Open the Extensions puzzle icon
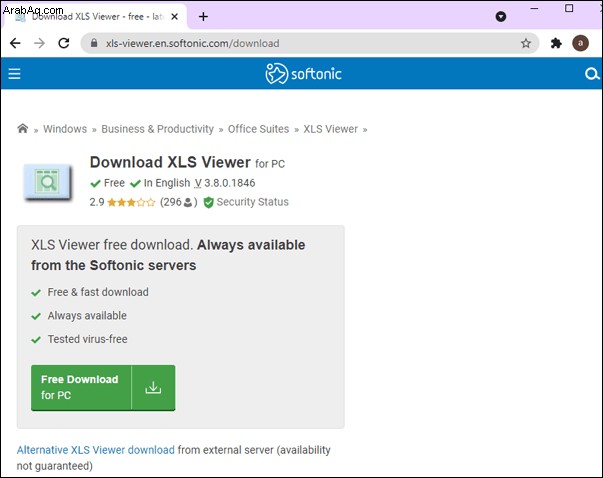 point(556,43)
